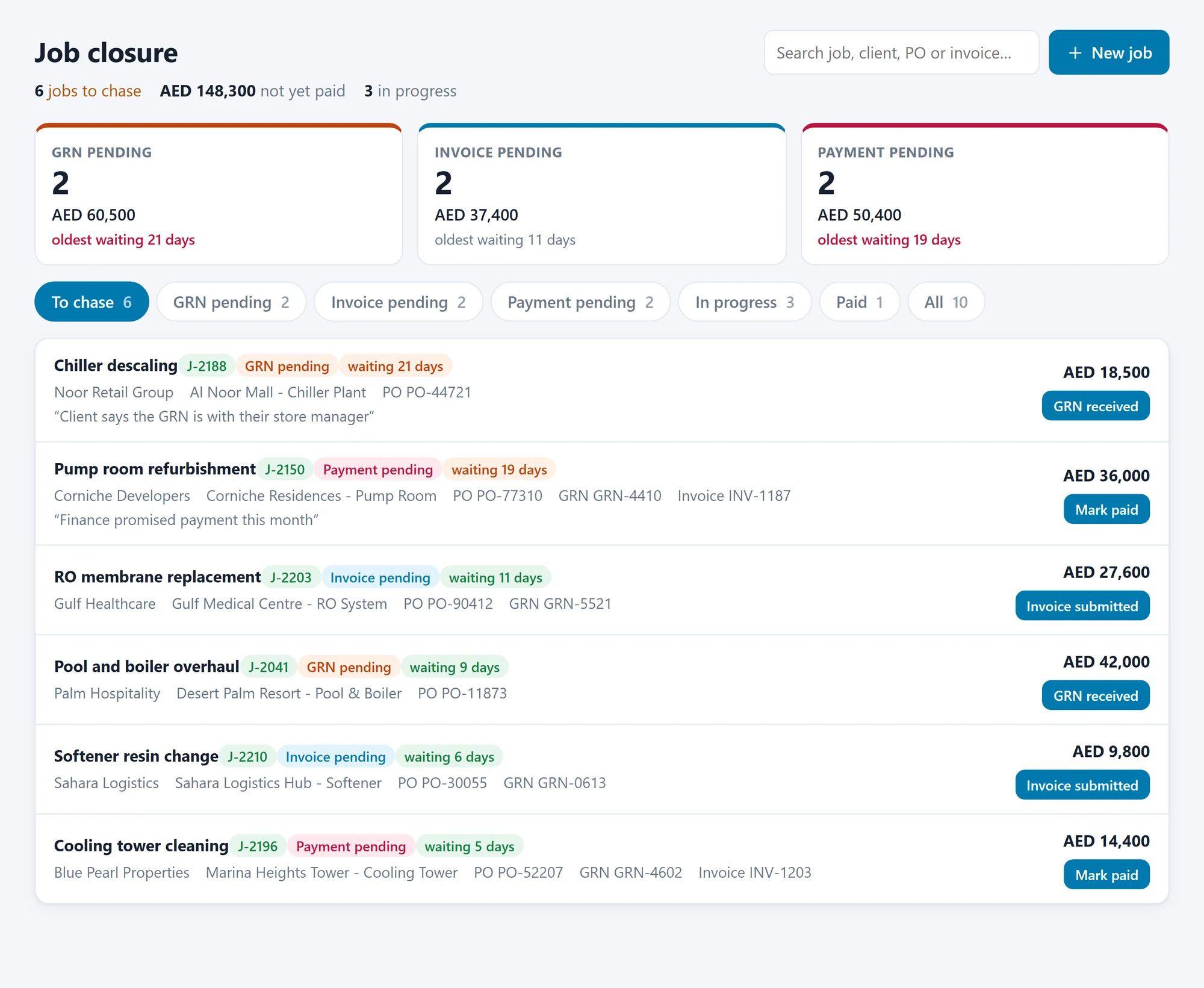Screen dimensions: 1204x988
Task: Mark invoice submitted for RO membrane replacement
Action: click(x=1082, y=606)
